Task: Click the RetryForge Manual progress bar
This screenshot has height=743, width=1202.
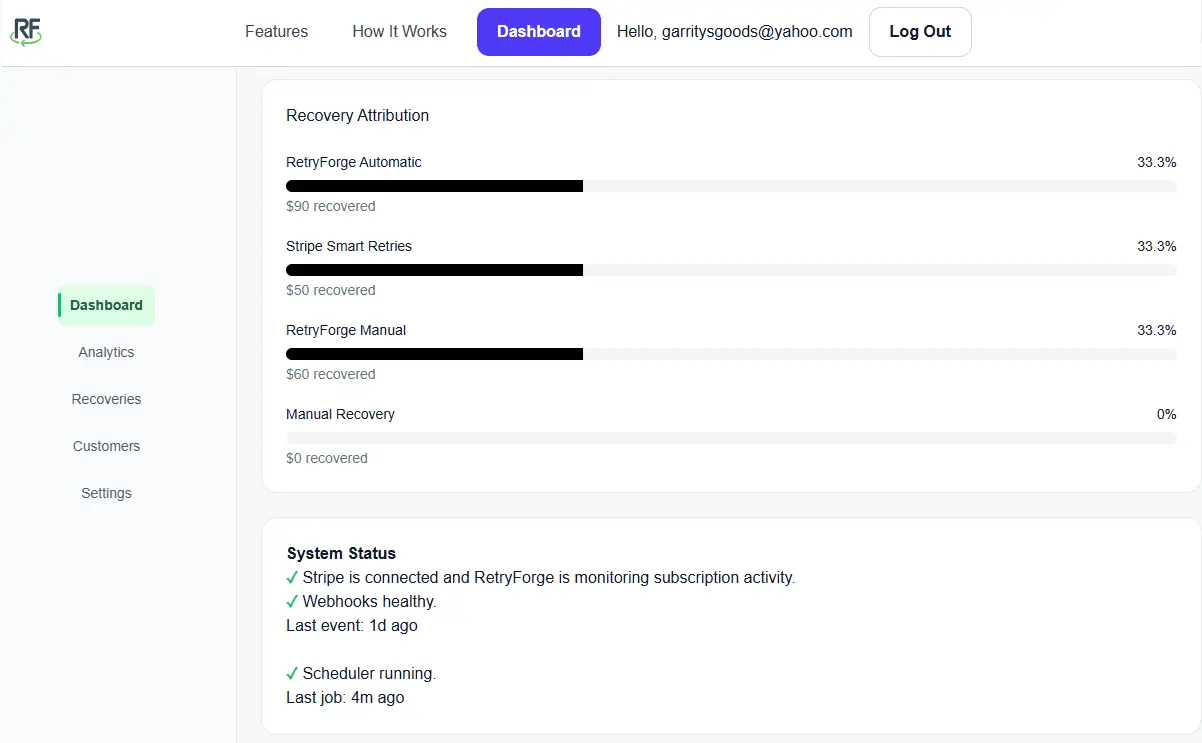Action: [x=731, y=354]
